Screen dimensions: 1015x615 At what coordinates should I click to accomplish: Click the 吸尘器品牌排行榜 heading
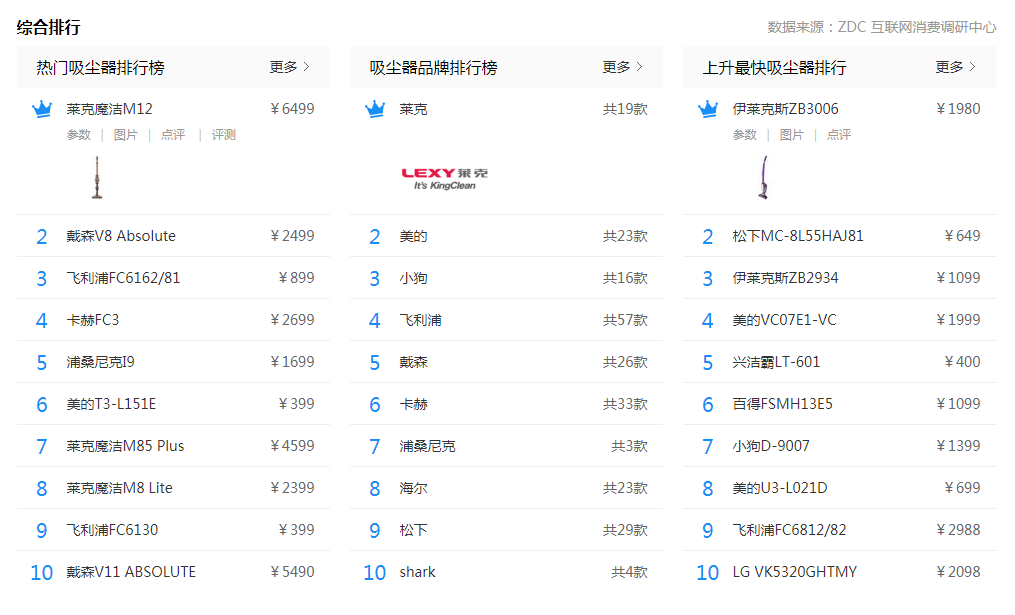[x=433, y=67]
